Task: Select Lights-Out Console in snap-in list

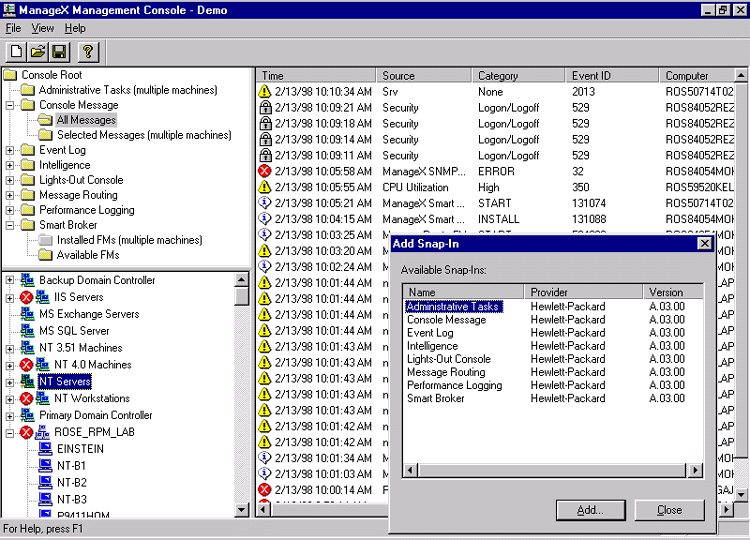Action: [x=448, y=359]
